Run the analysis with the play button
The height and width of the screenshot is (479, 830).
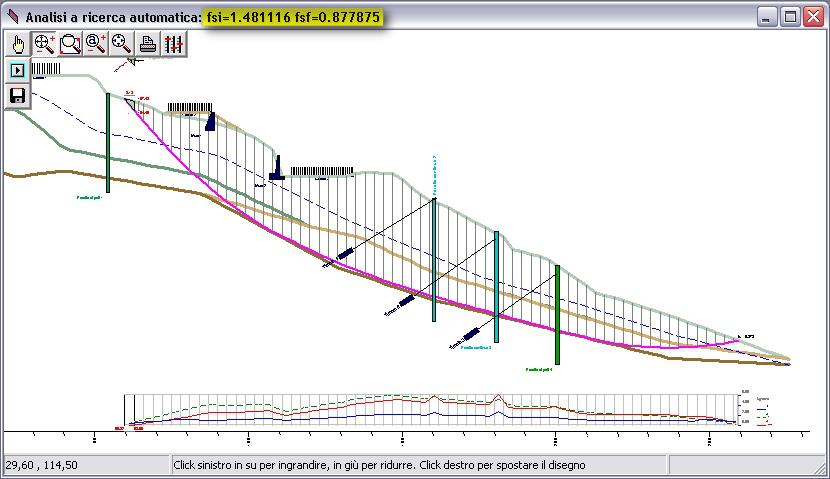tap(17, 70)
